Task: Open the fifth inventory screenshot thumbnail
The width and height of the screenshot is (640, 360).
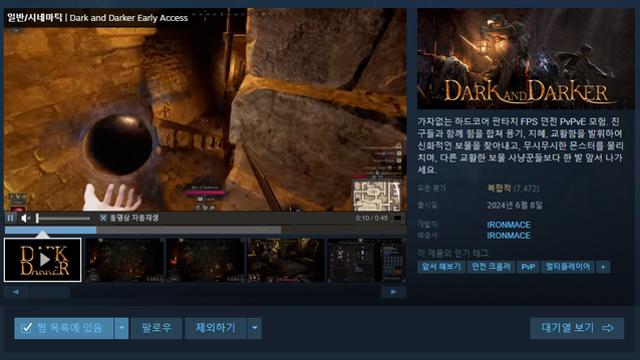Action: coord(367,260)
